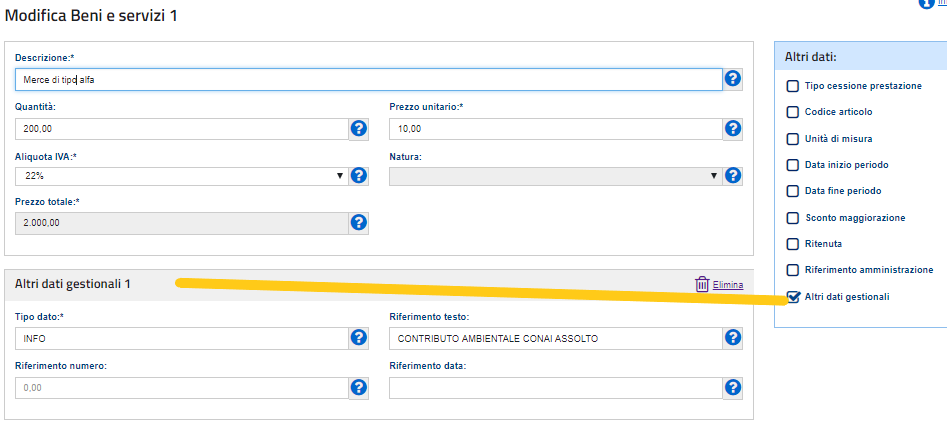Click the Riferimento numero field
The height and width of the screenshot is (425, 947).
182,388
